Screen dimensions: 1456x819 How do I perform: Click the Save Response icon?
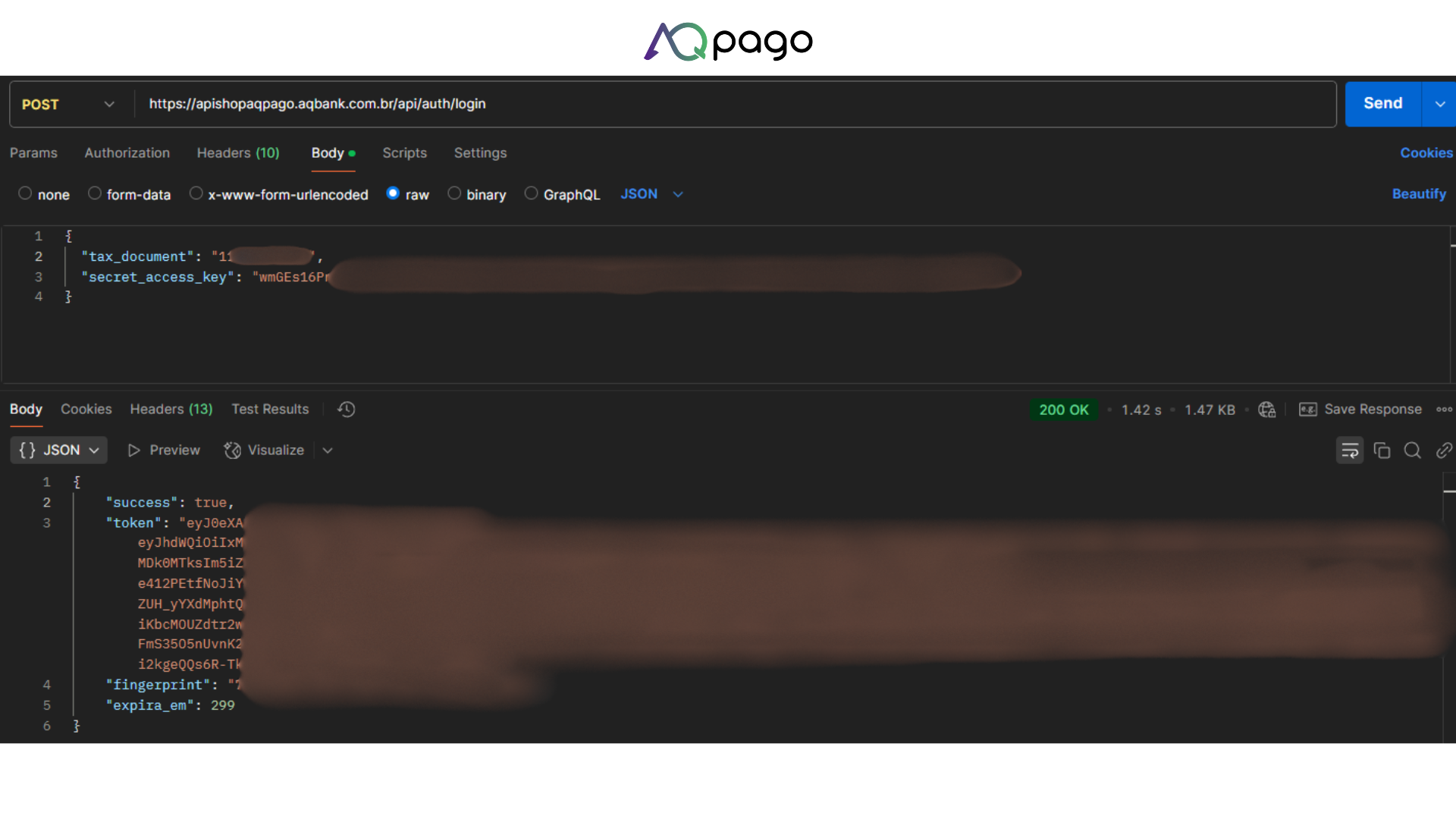1307,409
